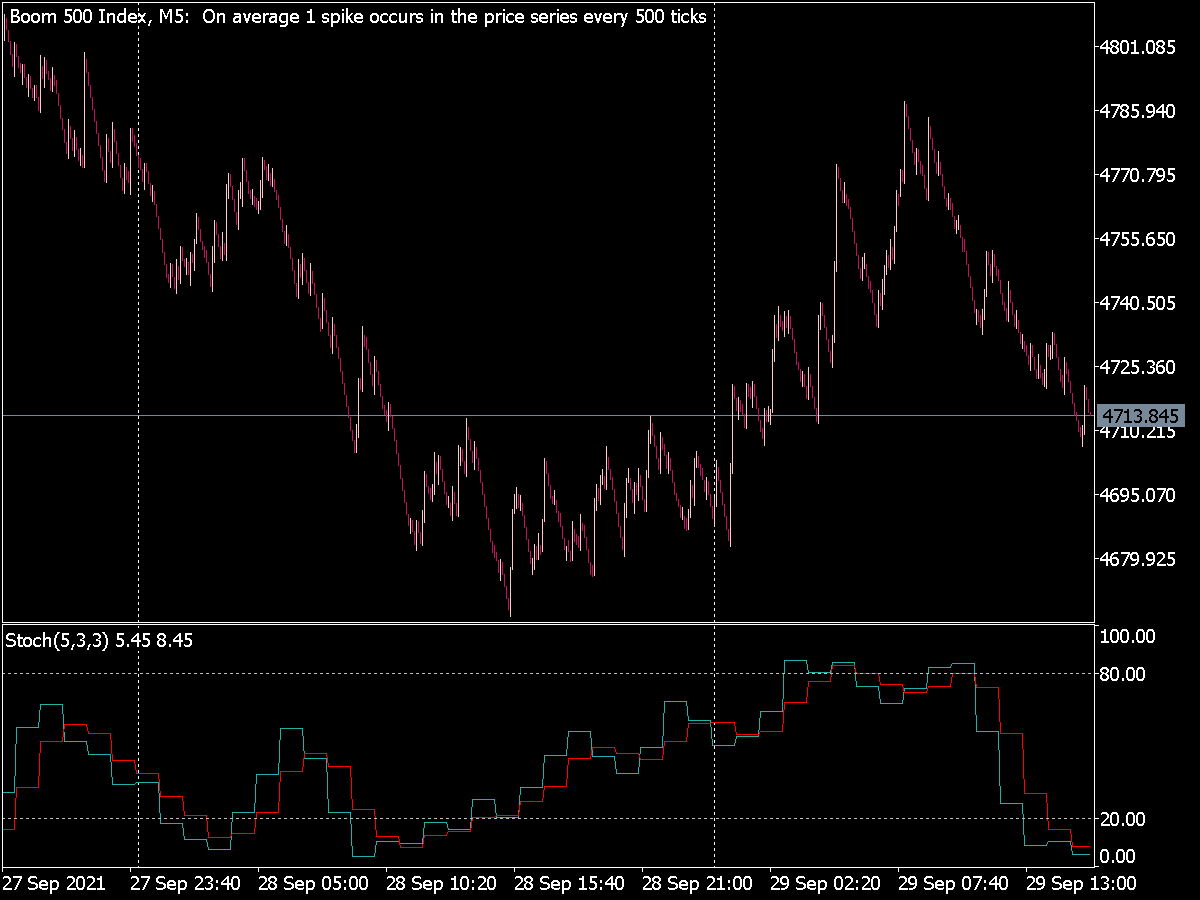
Task: Select the 27 Sep 2021 time label
Action: 55,883
